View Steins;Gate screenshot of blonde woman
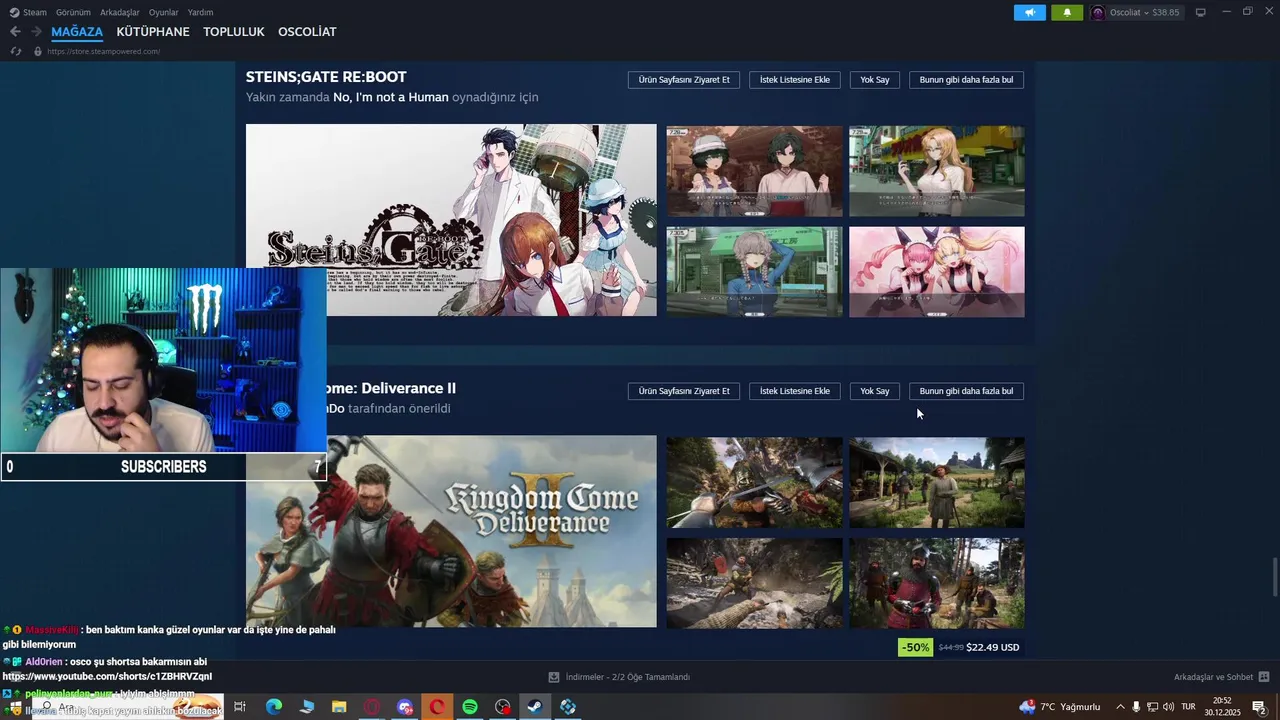The height and width of the screenshot is (720, 1280). point(937,171)
